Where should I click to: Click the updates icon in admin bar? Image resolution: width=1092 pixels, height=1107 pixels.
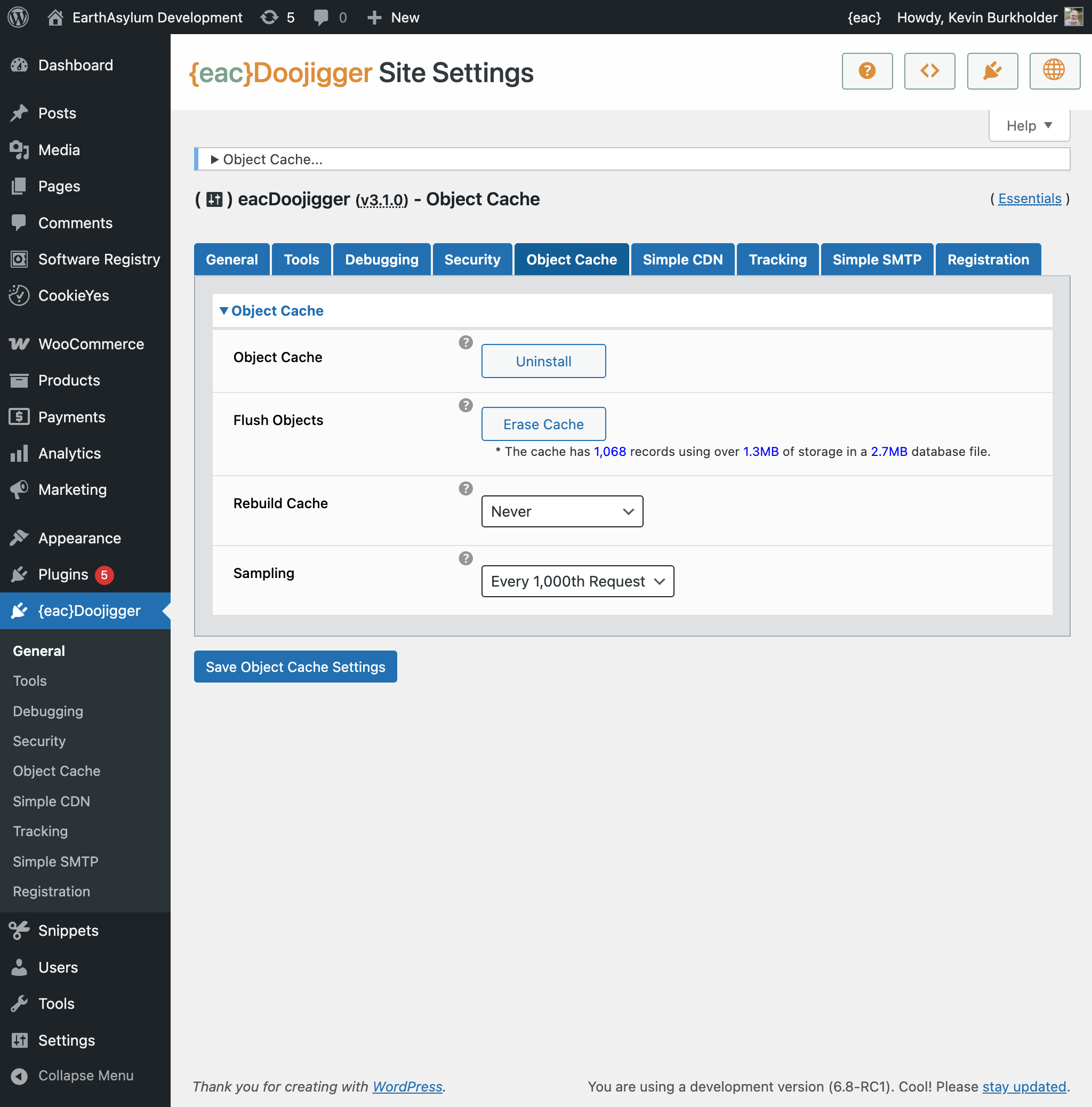click(x=269, y=17)
